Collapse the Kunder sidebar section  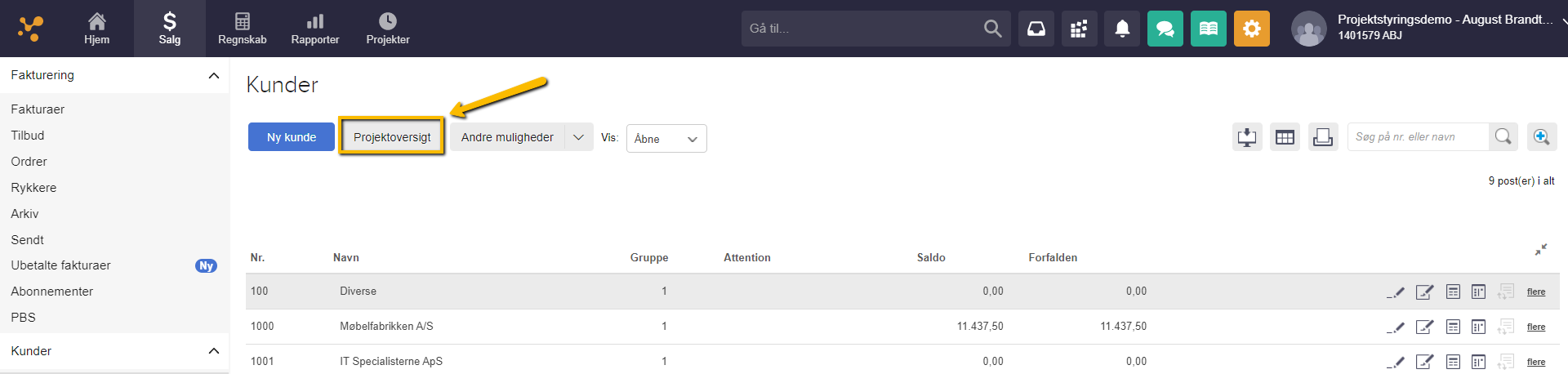[213, 351]
